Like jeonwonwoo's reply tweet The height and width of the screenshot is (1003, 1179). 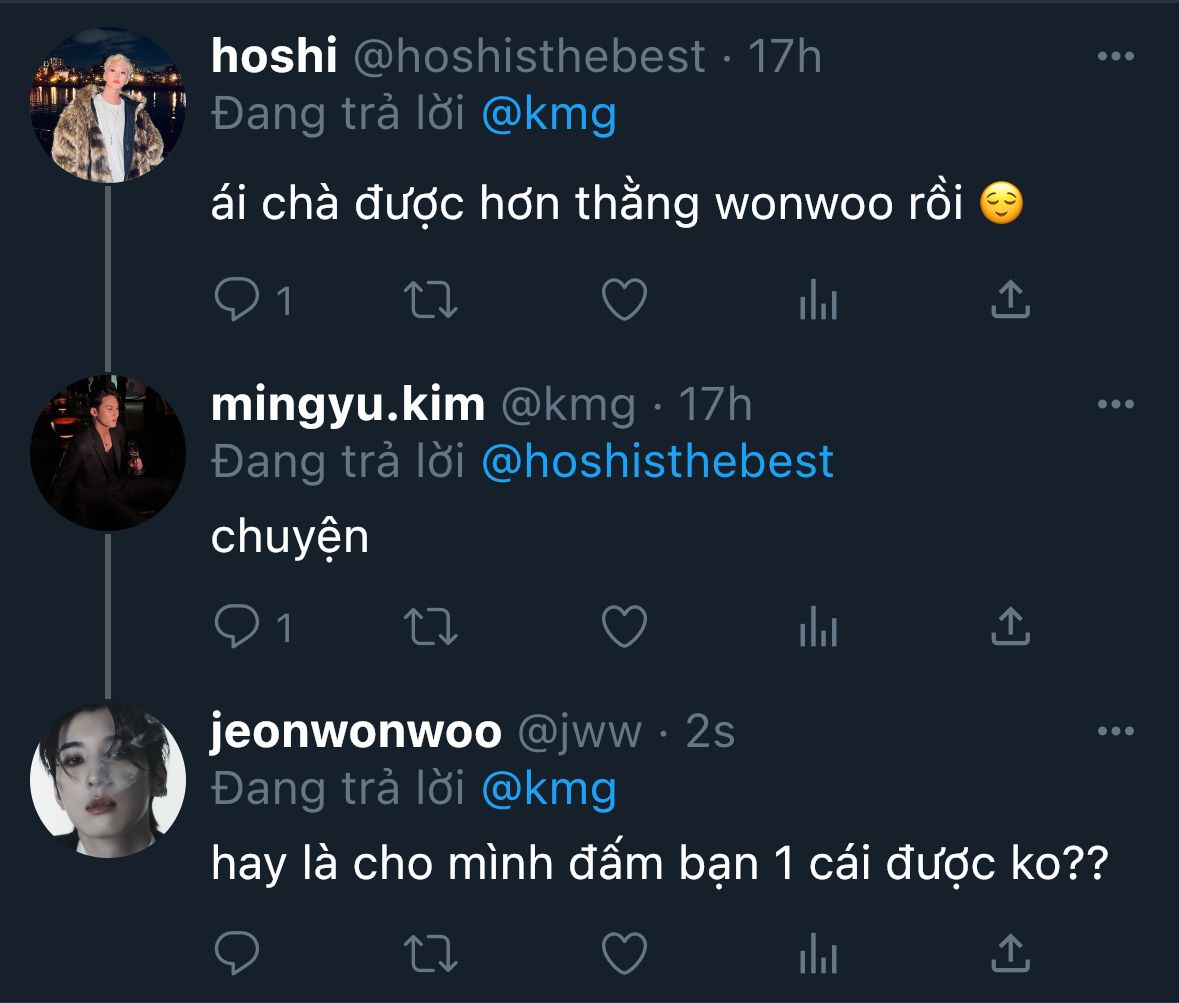pos(625,953)
